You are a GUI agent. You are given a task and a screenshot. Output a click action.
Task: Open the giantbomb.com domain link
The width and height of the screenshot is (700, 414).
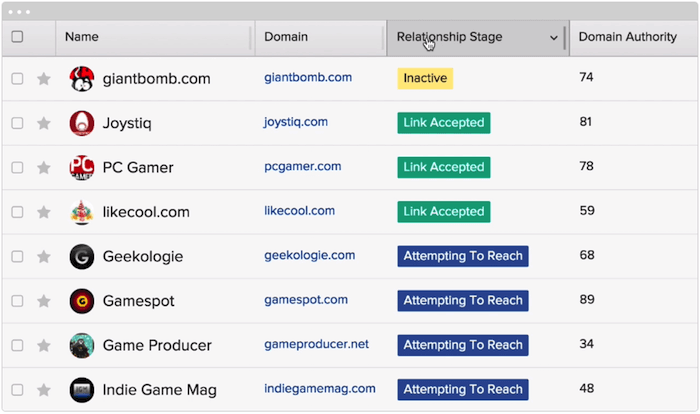(308, 77)
